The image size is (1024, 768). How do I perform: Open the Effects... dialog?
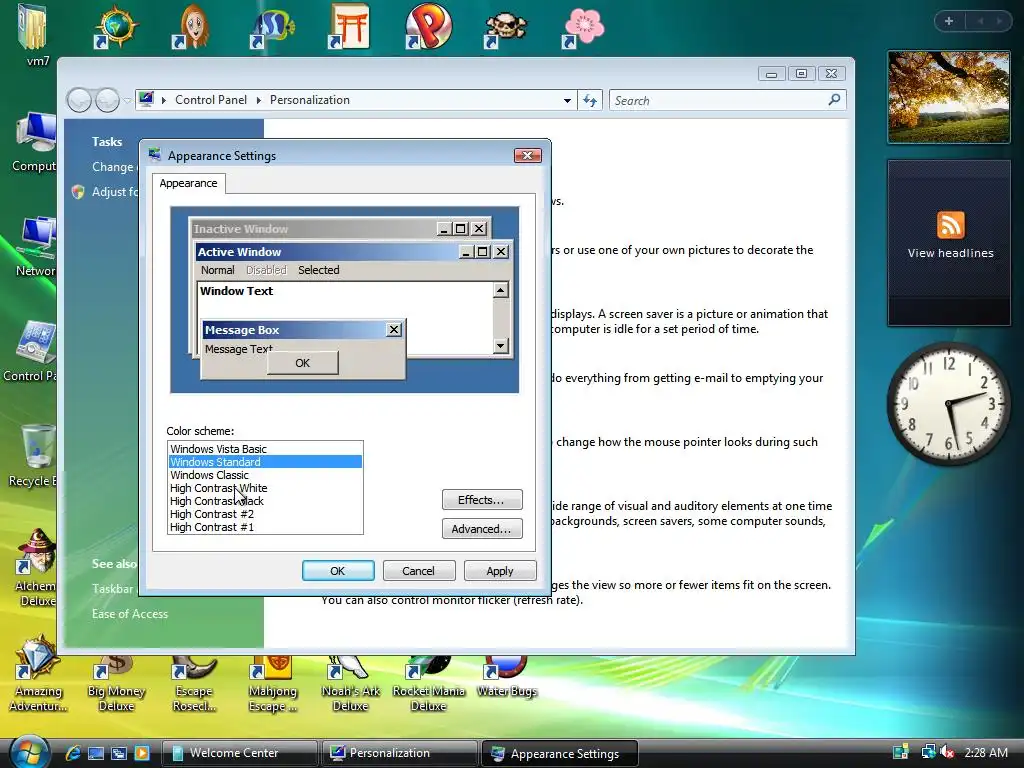click(482, 500)
